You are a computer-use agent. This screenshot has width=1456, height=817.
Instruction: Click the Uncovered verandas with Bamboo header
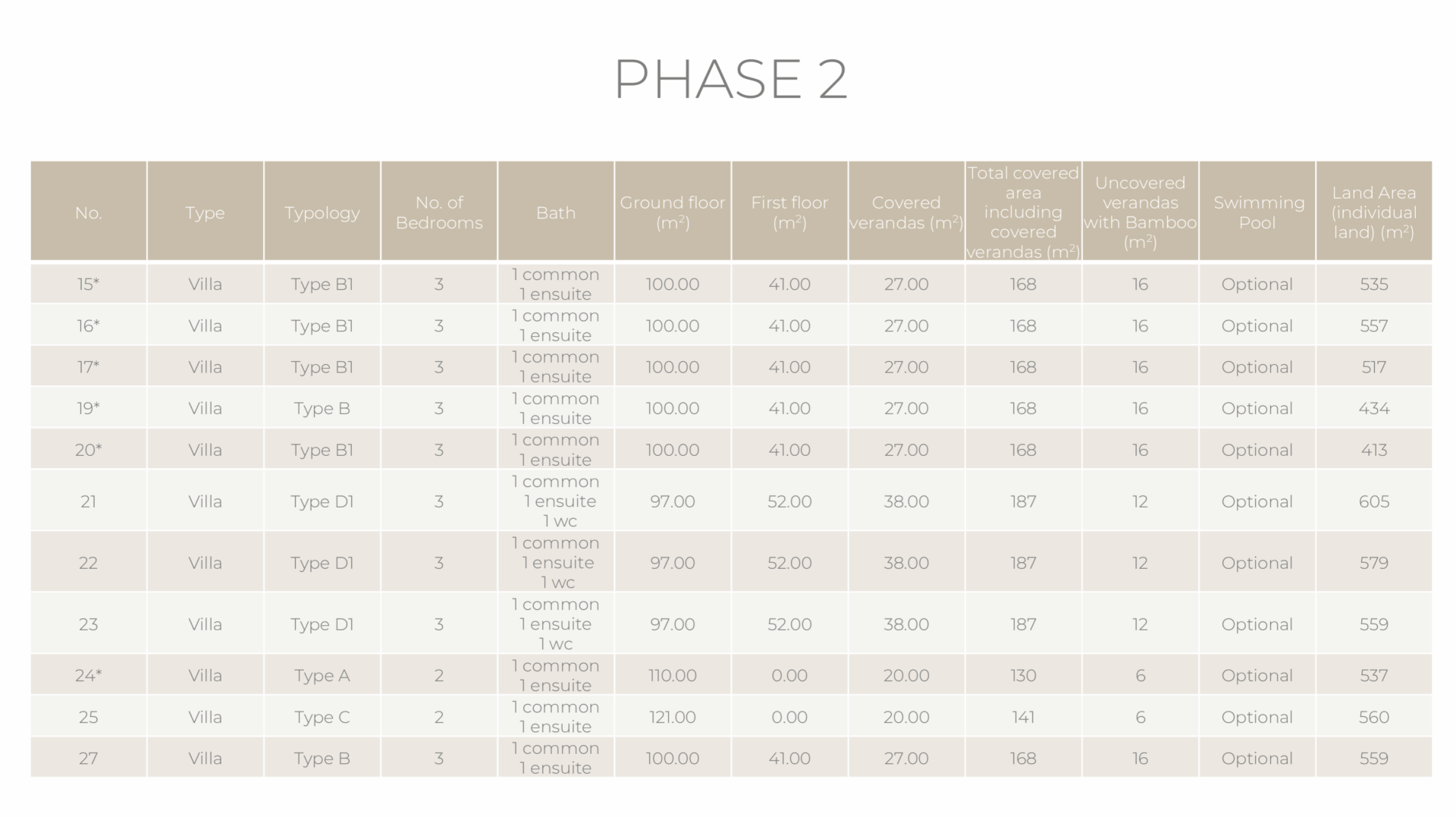pos(1140,213)
